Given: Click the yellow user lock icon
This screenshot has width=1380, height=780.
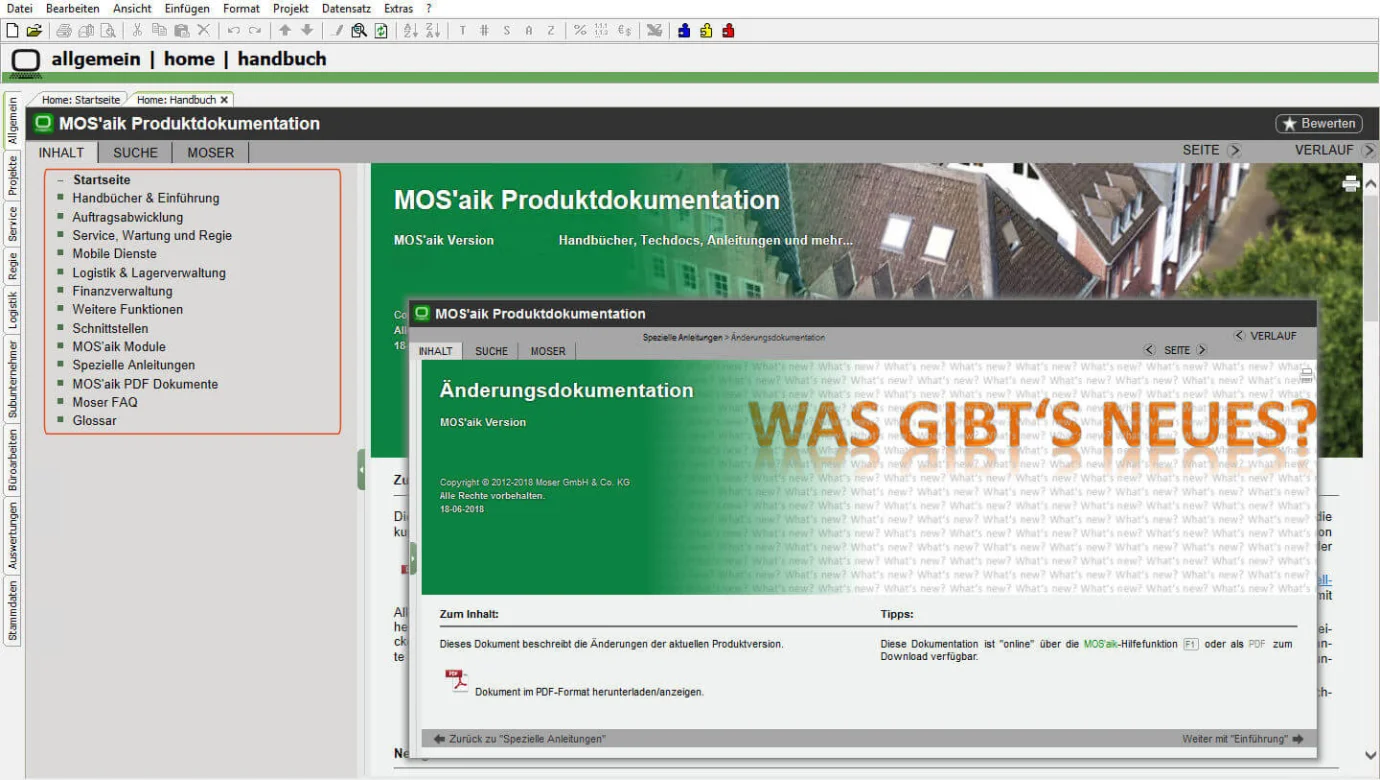Looking at the screenshot, I should click(x=706, y=31).
